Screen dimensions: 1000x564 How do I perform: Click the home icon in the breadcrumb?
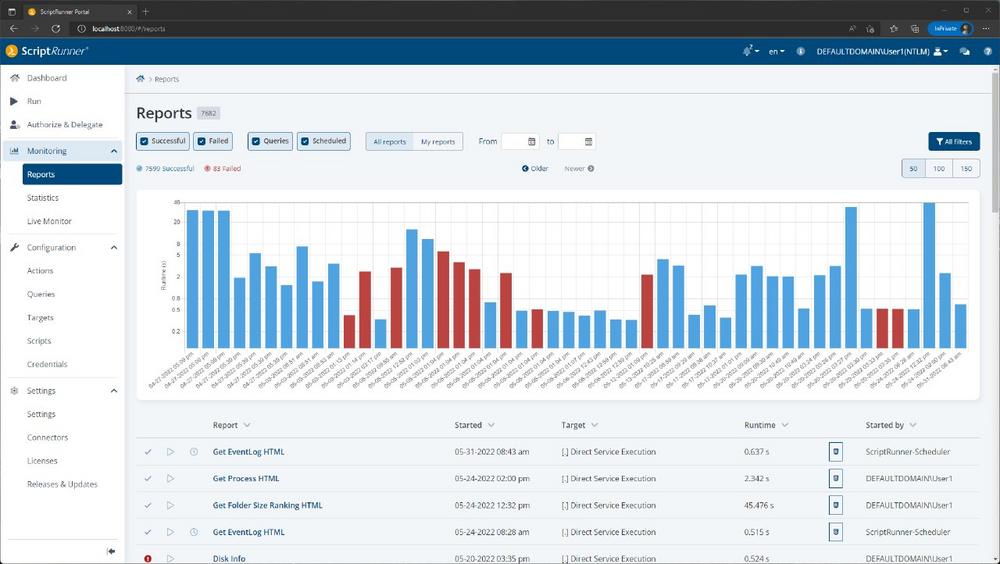pos(141,78)
